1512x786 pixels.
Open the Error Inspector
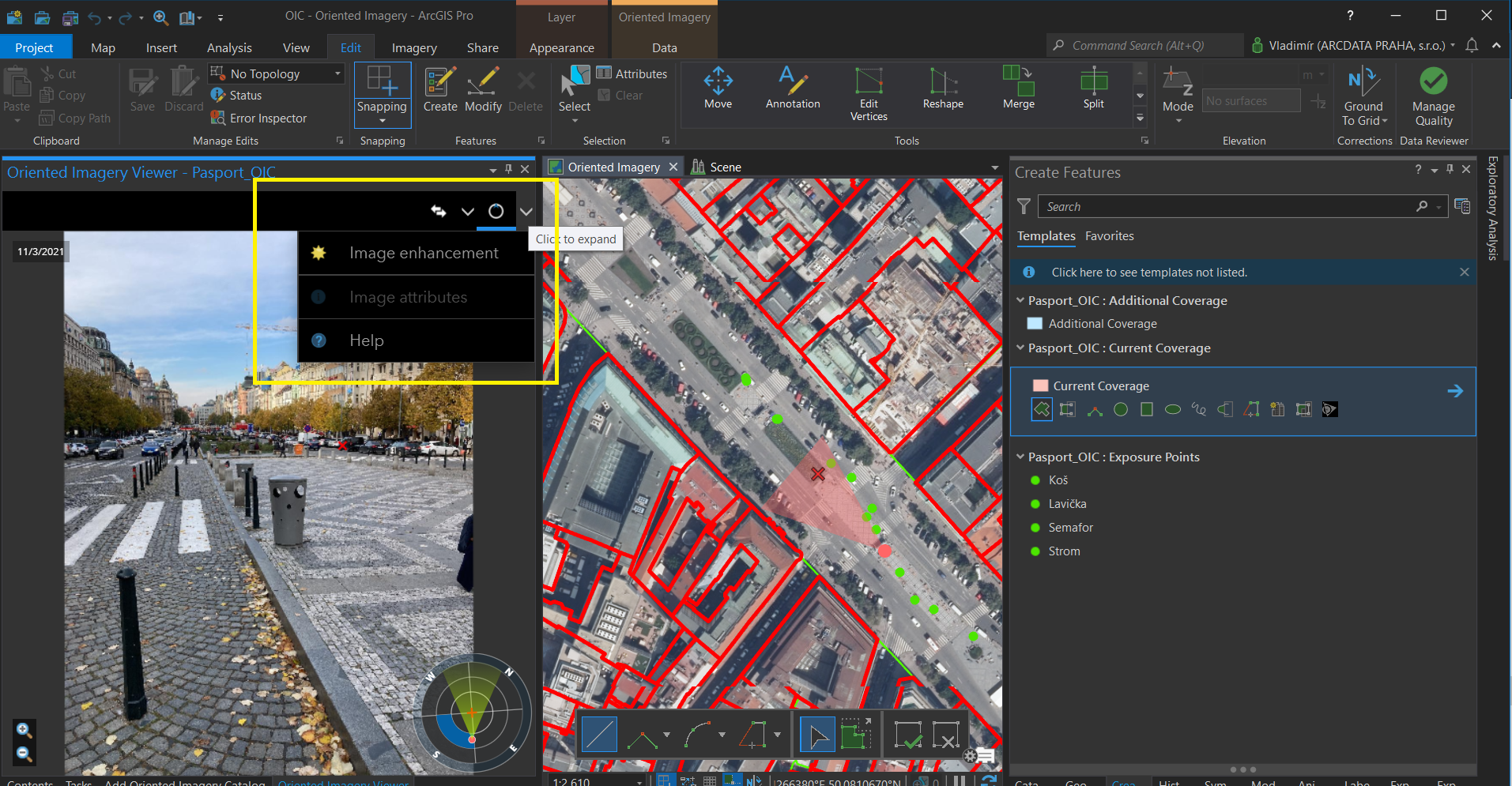(258, 118)
